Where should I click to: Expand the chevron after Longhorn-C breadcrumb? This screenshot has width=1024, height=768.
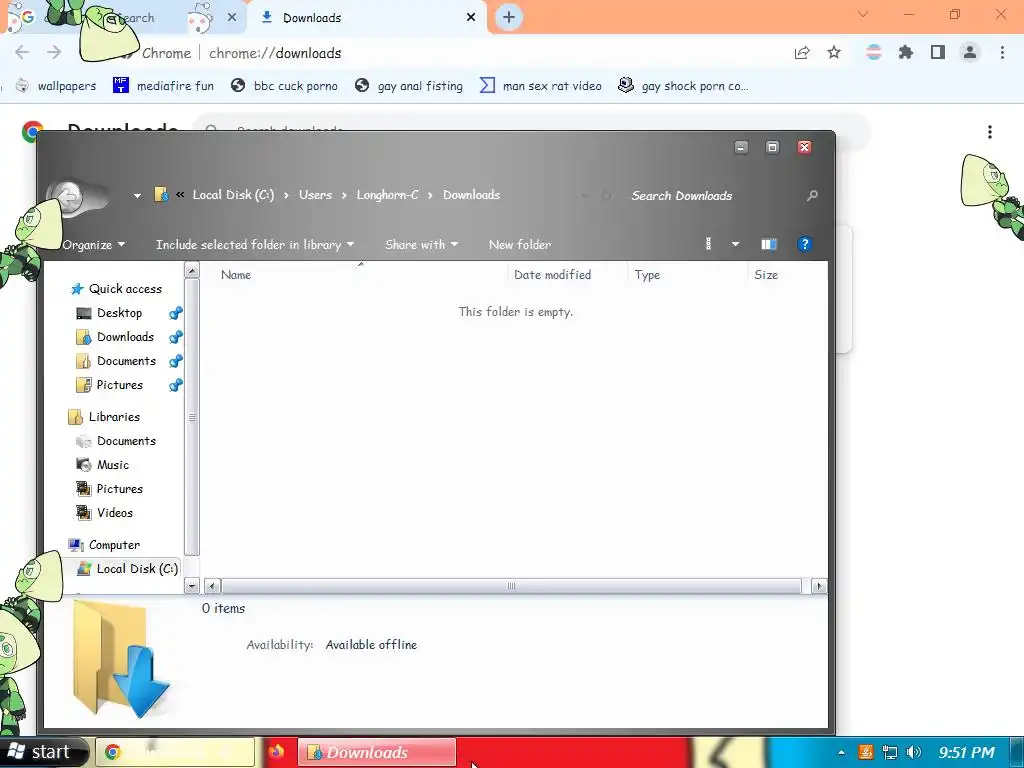click(x=430, y=195)
